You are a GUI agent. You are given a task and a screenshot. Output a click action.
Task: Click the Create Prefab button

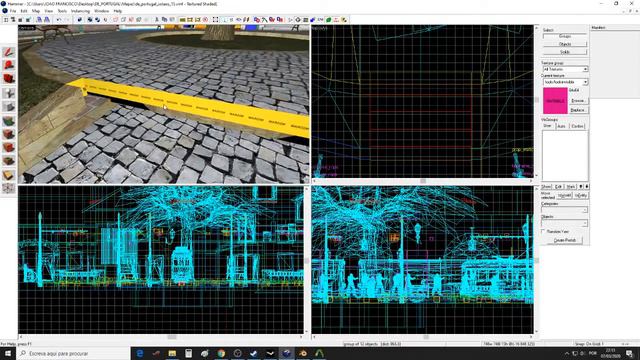coord(565,240)
